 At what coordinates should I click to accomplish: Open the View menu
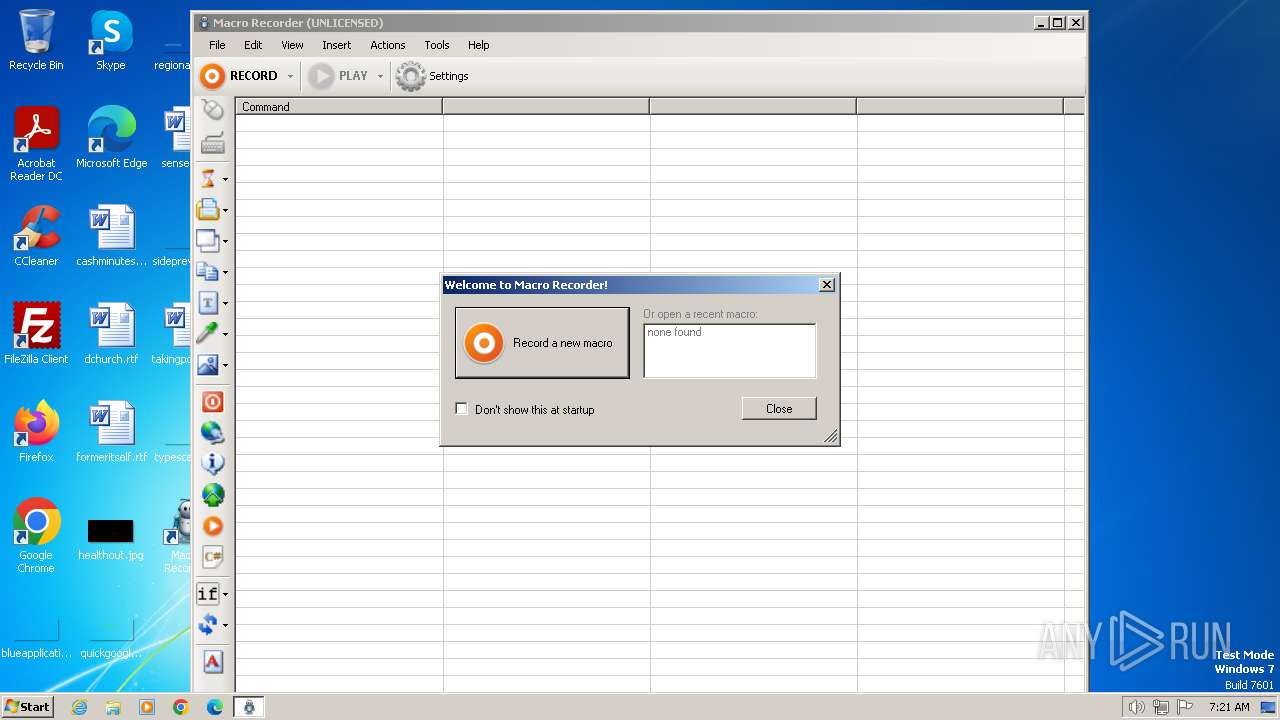[x=292, y=45]
